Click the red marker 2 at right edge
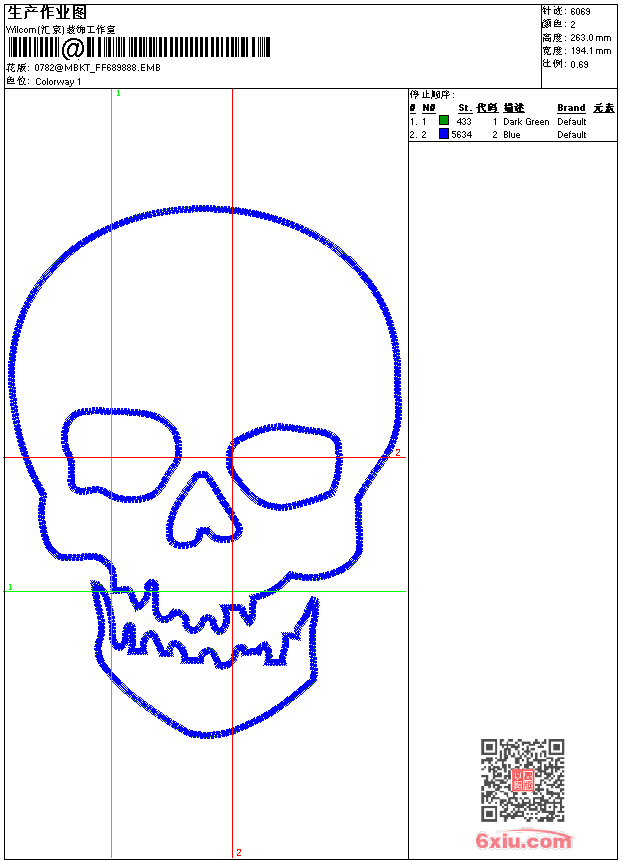This screenshot has width=620, height=860. pos(397,453)
